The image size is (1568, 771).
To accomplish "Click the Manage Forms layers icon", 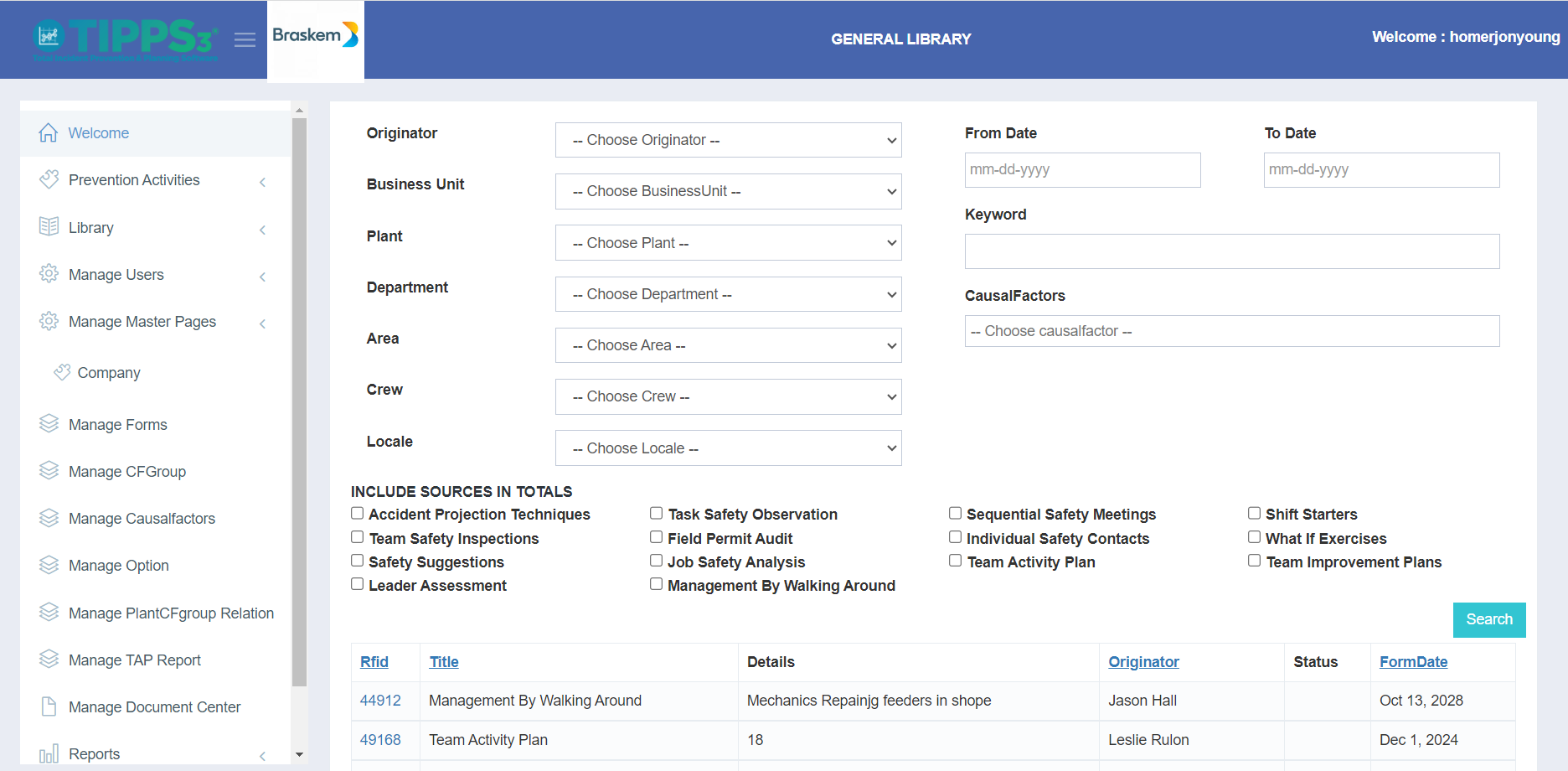I will 49,423.
